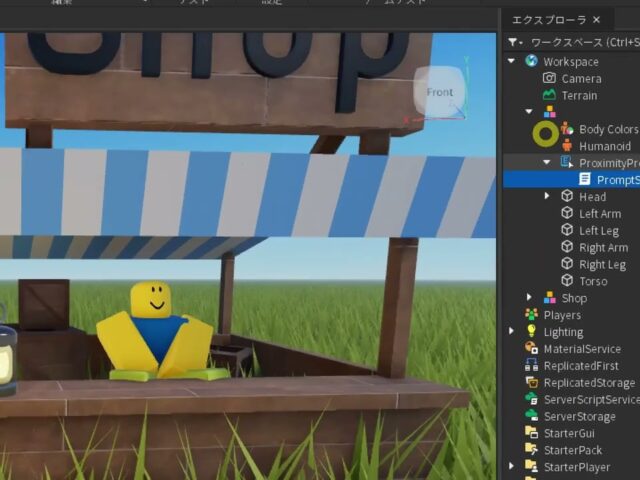Click the Players service icon
The image size is (640, 480).
click(x=531, y=315)
